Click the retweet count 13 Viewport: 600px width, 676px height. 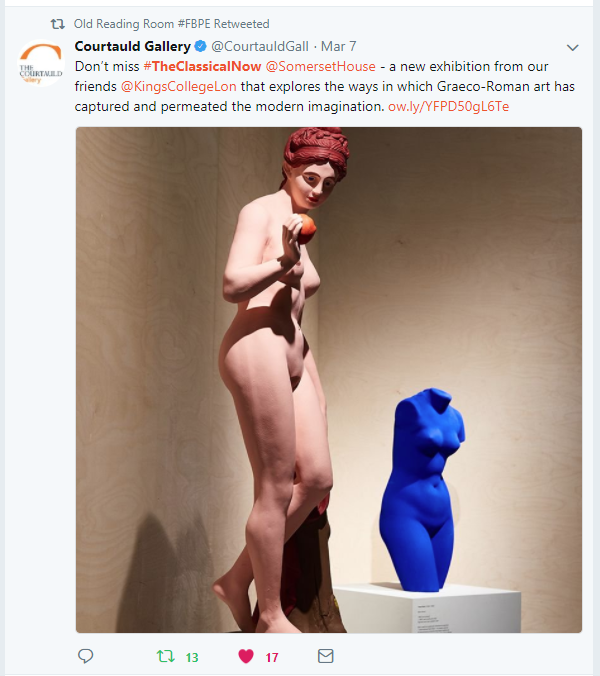click(x=192, y=657)
